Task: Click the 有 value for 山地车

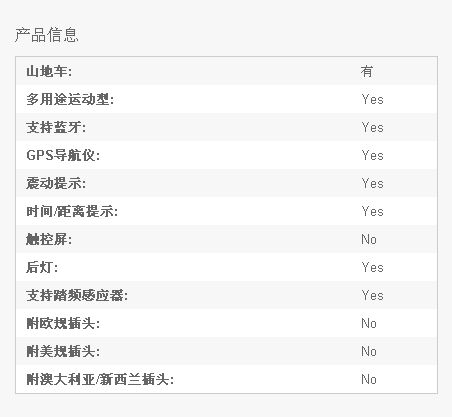Action: (367, 71)
